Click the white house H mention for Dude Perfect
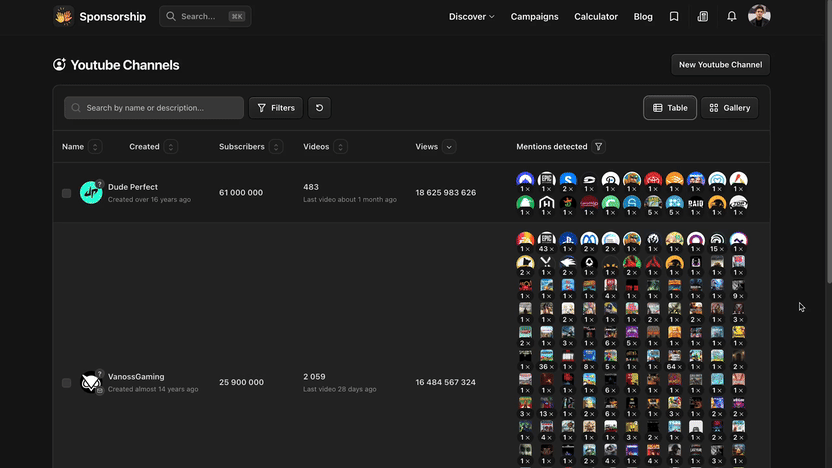This screenshot has height=468, width=832. click(x=547, y=204)
